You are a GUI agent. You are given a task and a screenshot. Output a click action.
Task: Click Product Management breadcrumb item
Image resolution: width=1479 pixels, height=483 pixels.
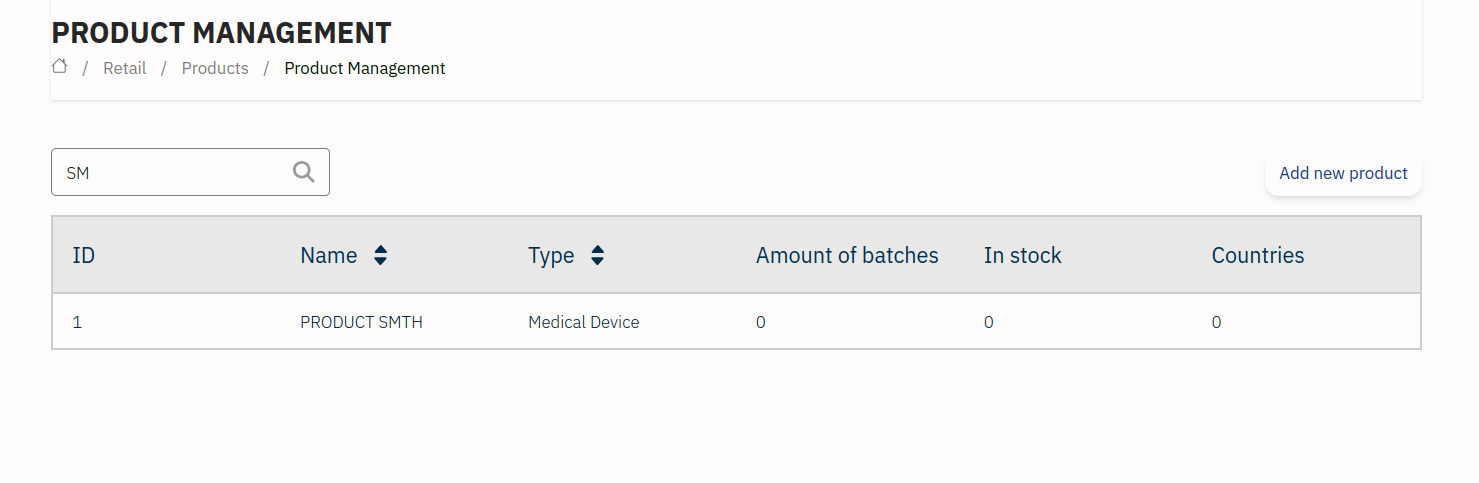coord(365,69)
